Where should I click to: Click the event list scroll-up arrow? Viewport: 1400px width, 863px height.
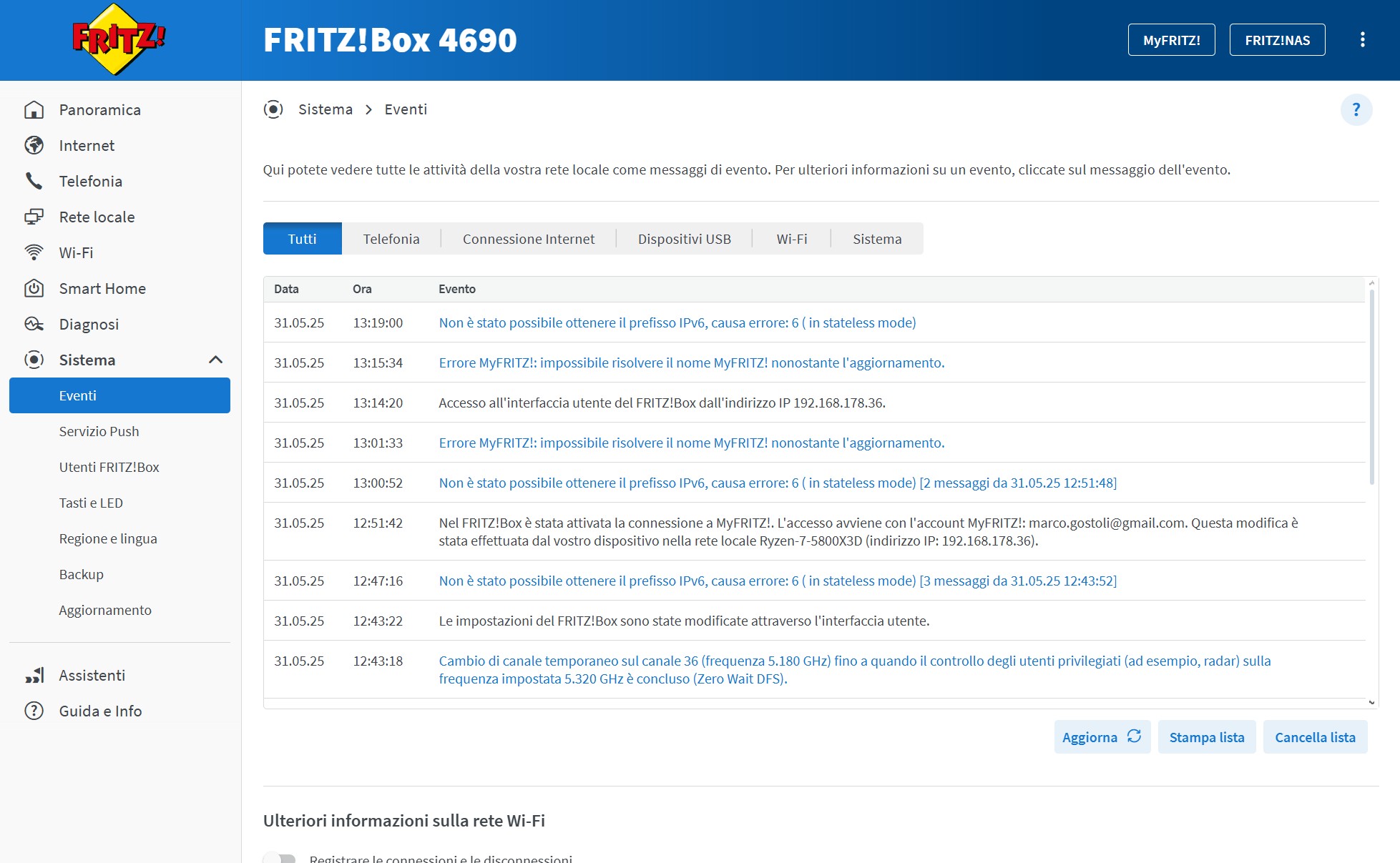point(1371,283)
